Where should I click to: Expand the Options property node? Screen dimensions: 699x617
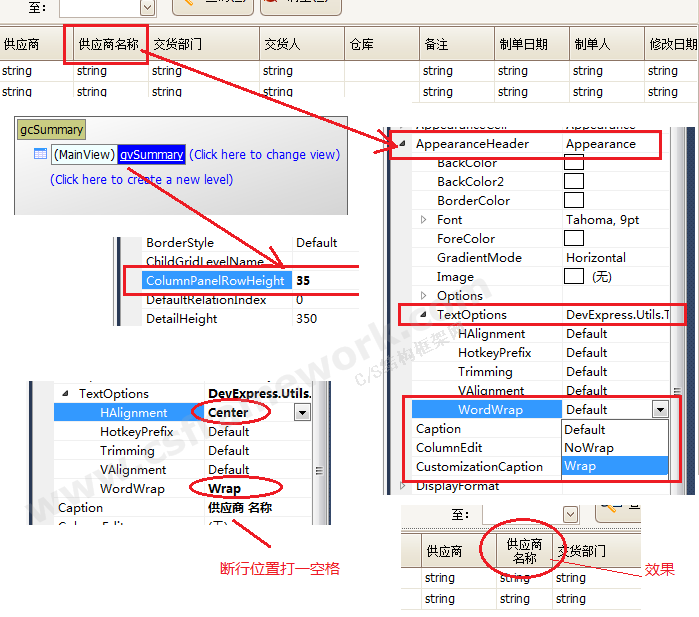pyautogui.click(x=423, y=295)
